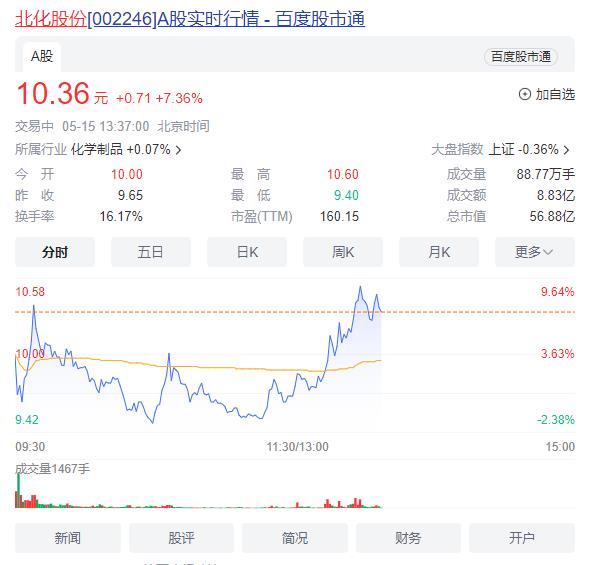Click the 成交额 value 8.83亿
This screenshot has height=565, width=590.
coord(556,196)
